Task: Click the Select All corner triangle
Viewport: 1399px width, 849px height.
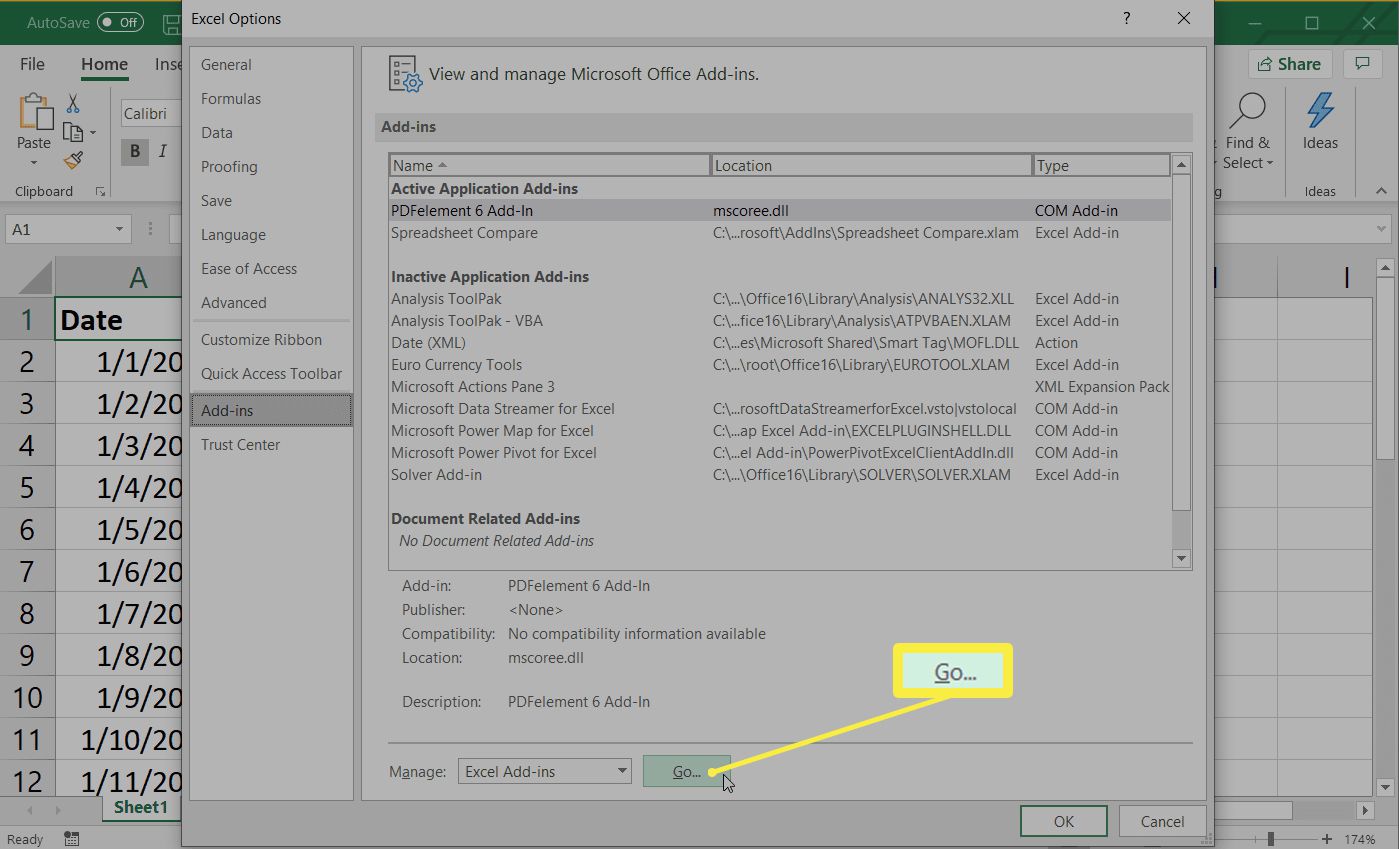Action: pos(35,277)
